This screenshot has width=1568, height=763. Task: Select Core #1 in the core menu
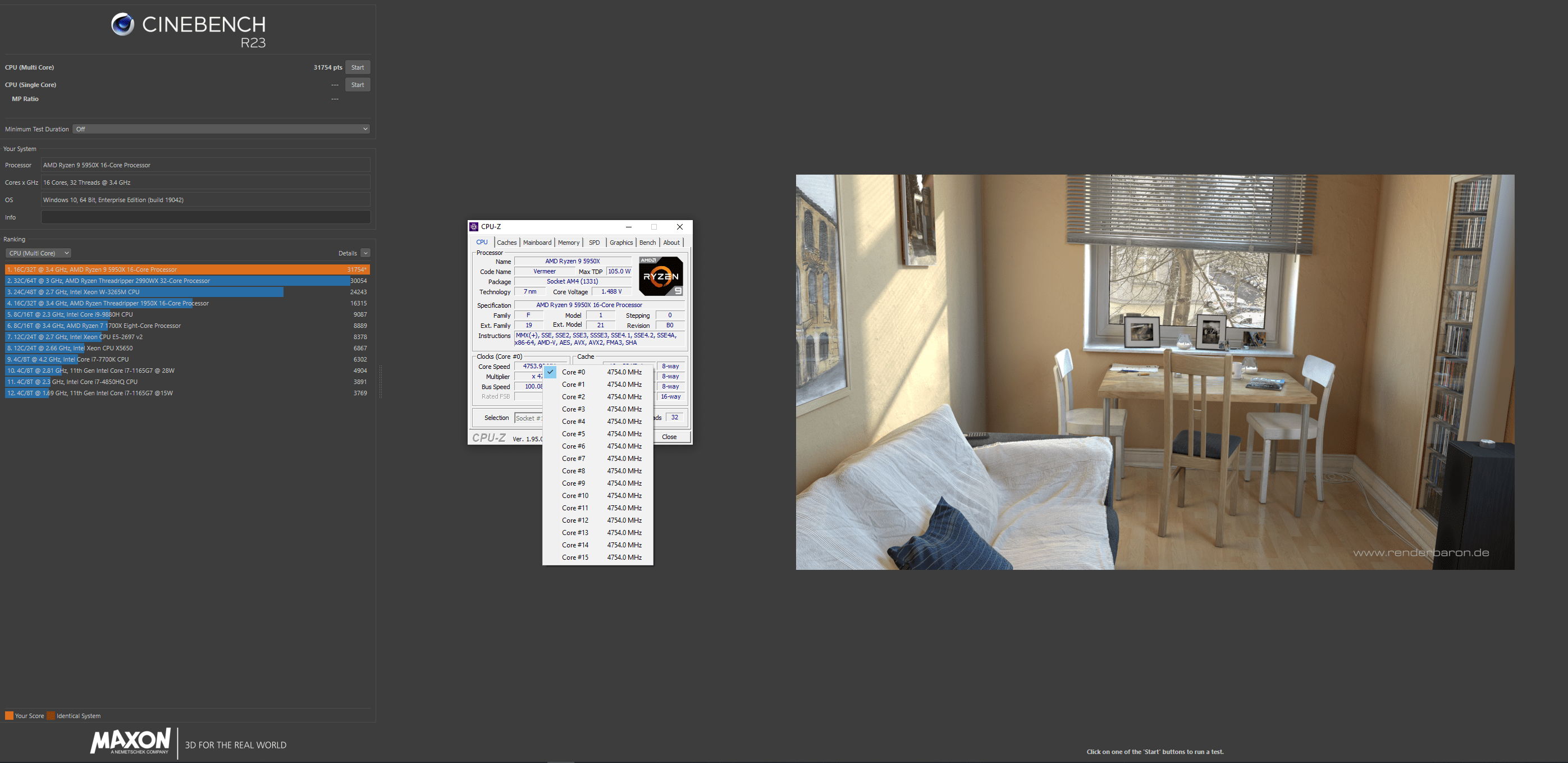[598, 384]
